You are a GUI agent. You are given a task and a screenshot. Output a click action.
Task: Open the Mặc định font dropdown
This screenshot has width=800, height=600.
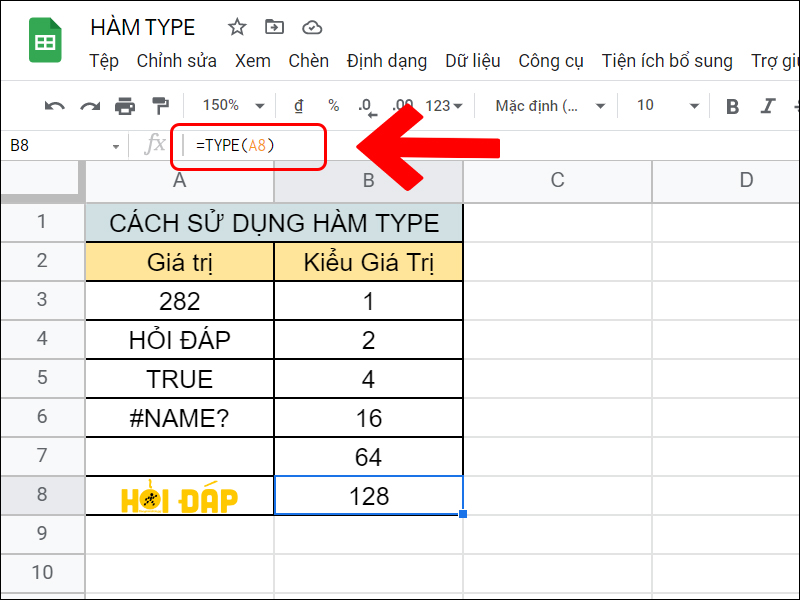click(x=549, y=106)
